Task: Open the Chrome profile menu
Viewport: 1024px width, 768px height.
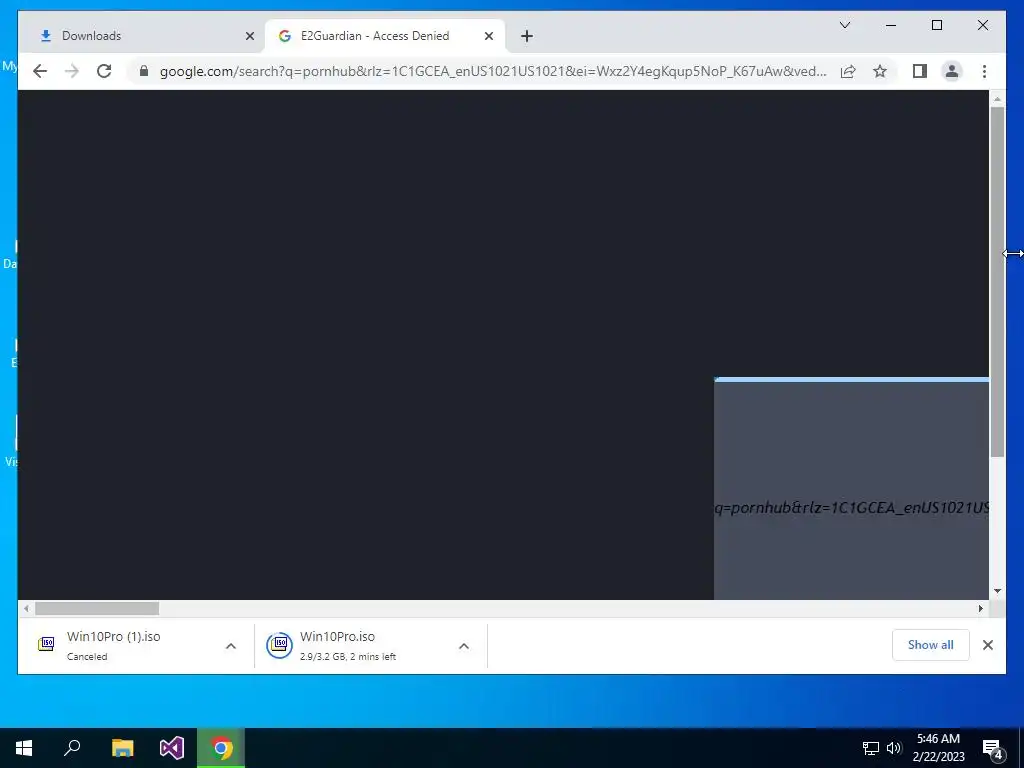Action: point(952,71)
